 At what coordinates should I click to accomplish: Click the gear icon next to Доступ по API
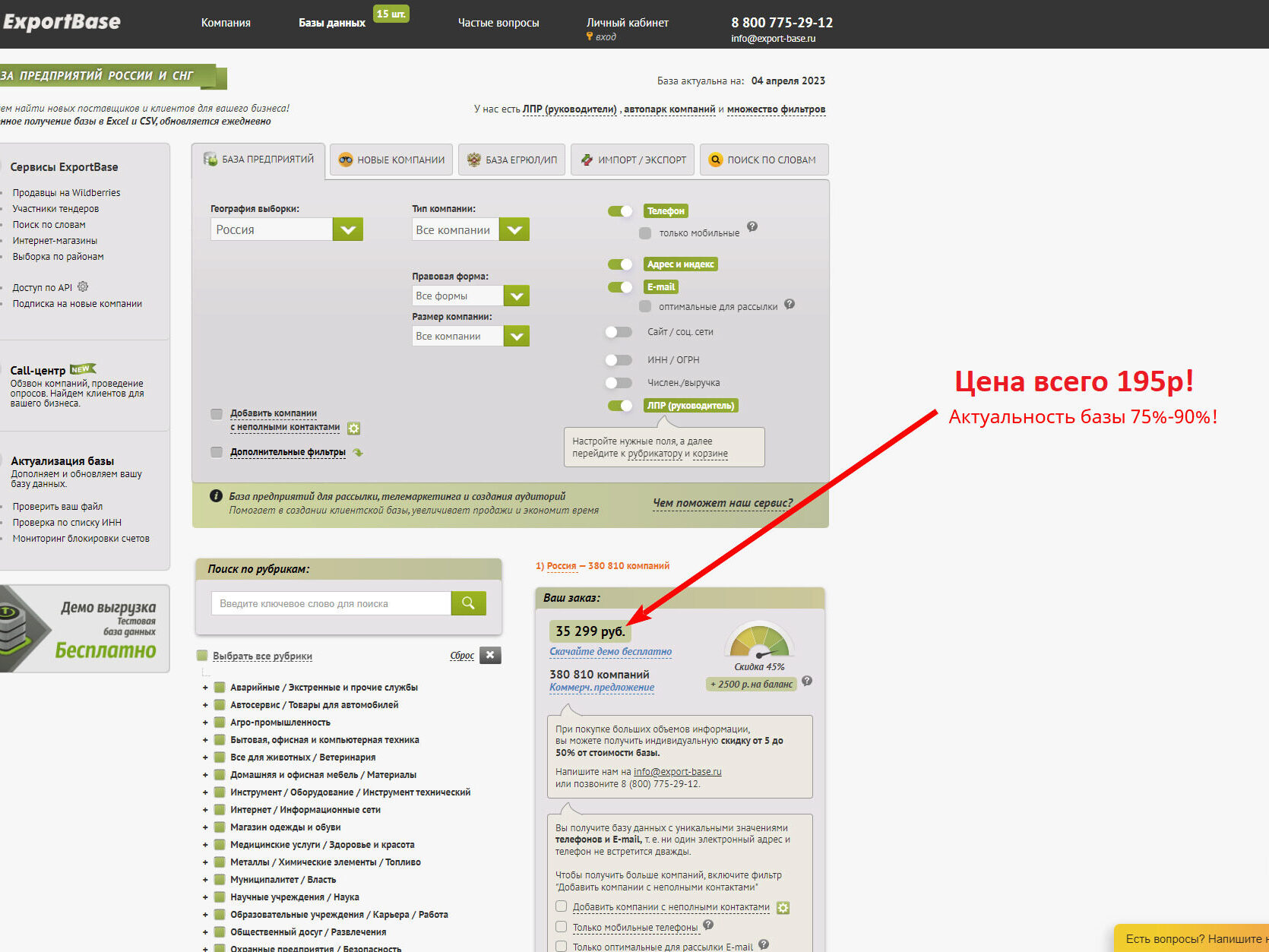point(83,286)
